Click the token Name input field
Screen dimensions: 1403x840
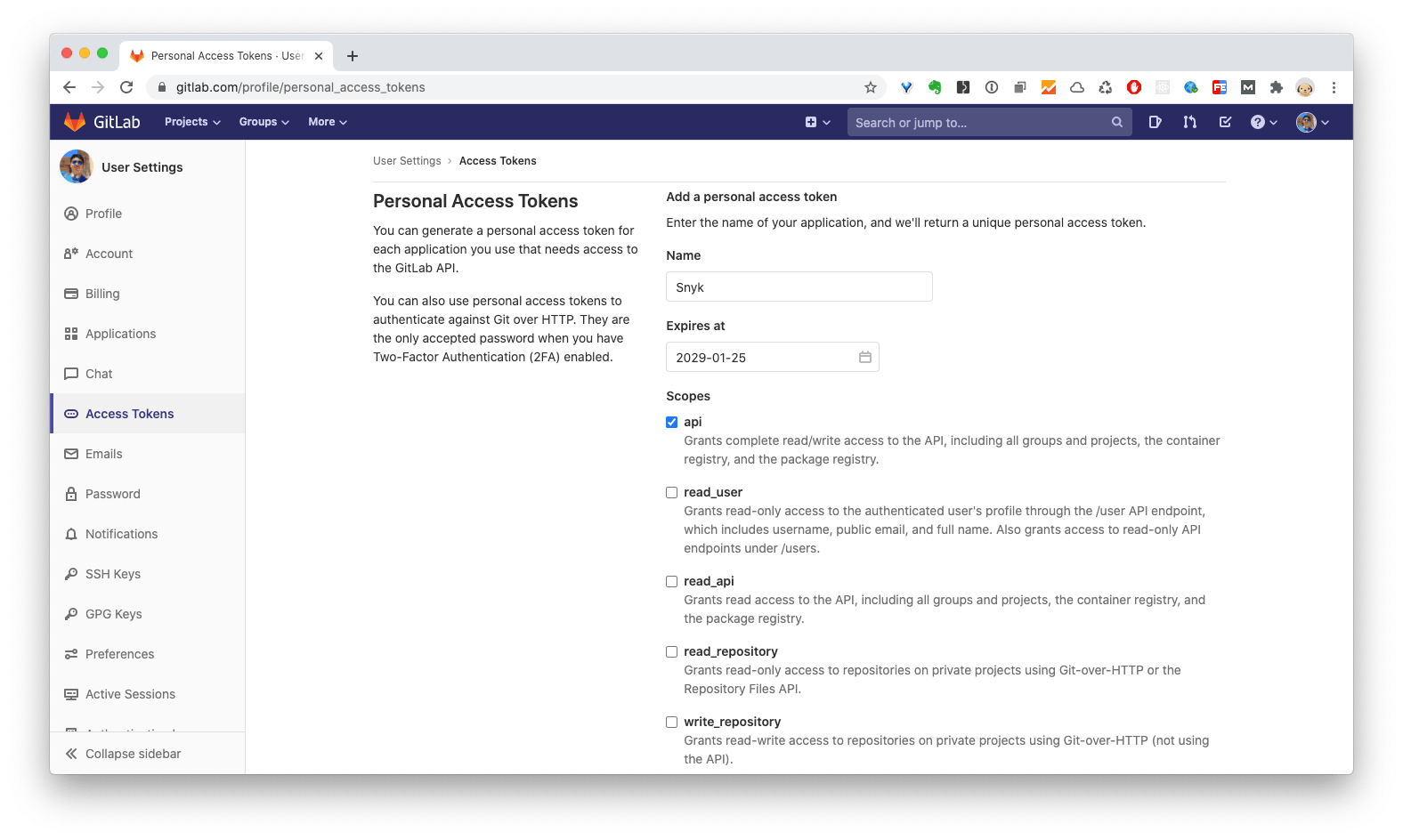pyautogui.click(x=799, y=287)
